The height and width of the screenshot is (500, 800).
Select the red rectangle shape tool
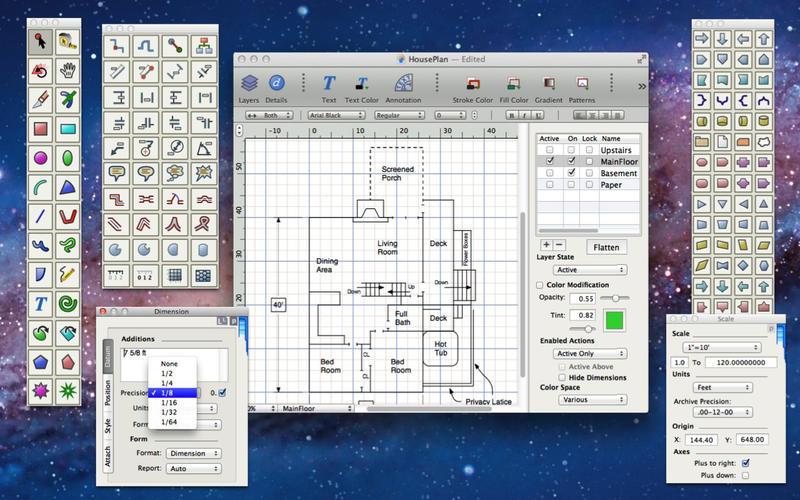point(40,128)
